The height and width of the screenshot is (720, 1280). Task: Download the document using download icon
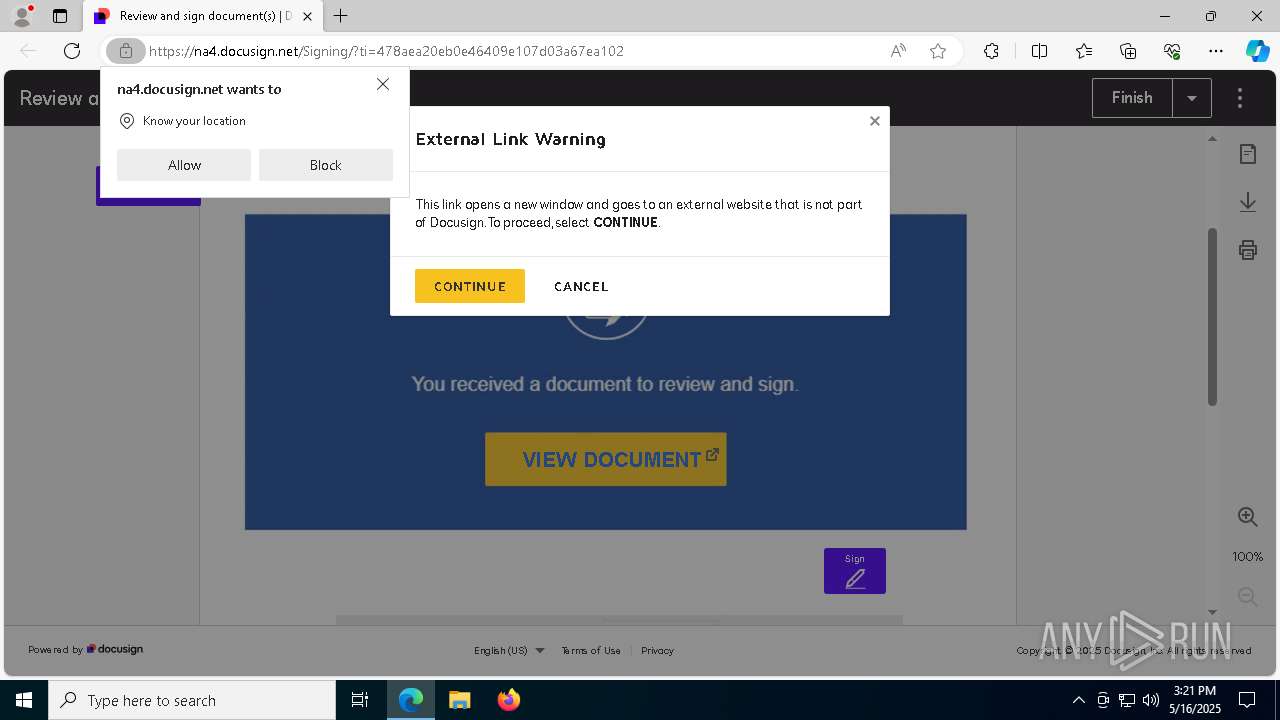(1248, 202)
